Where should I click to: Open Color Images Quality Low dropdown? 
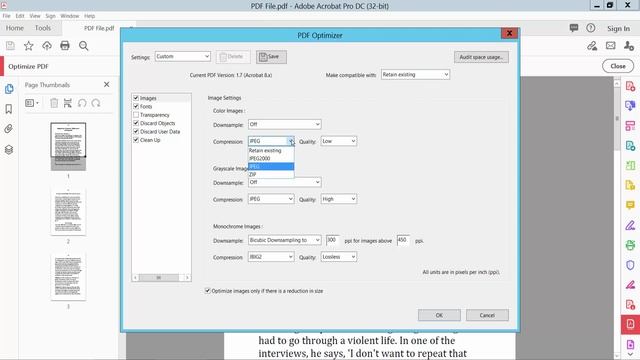(x=339, y=141)
